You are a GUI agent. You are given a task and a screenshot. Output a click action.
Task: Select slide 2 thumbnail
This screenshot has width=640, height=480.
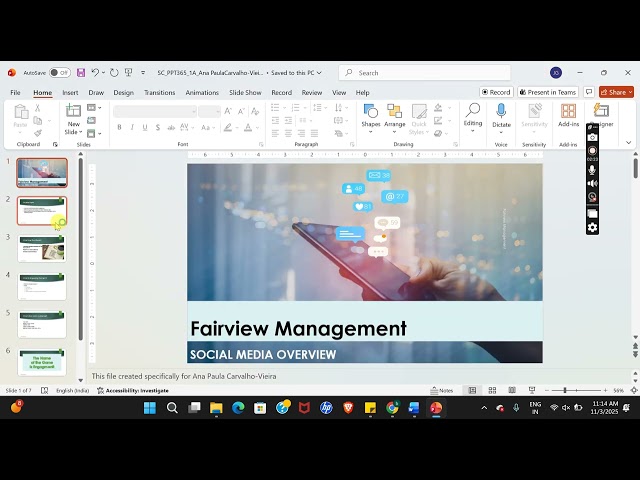(x=42, y=211)
